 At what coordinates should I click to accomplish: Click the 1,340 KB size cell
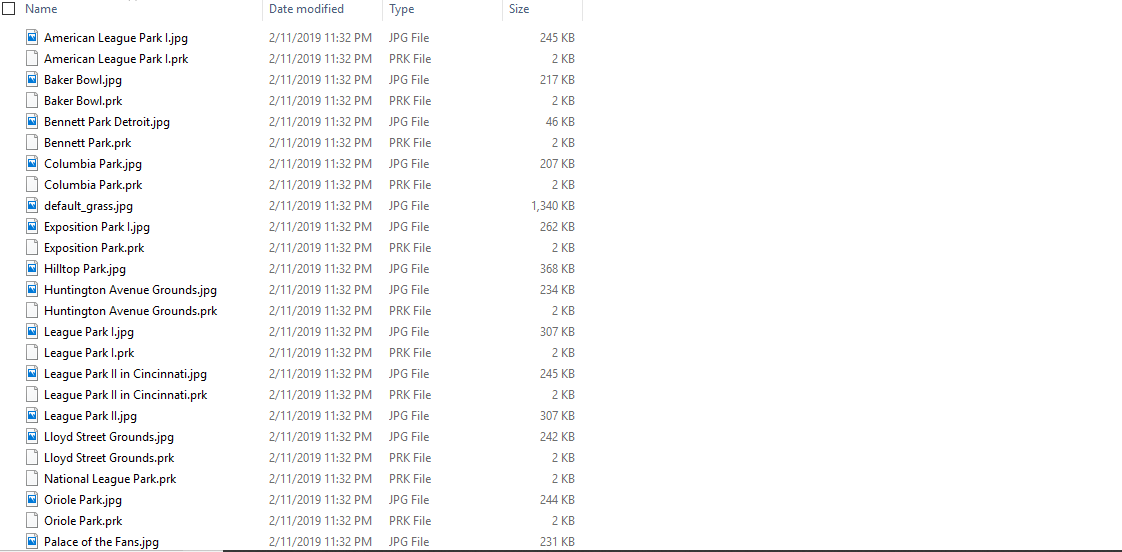pos(552,205)
